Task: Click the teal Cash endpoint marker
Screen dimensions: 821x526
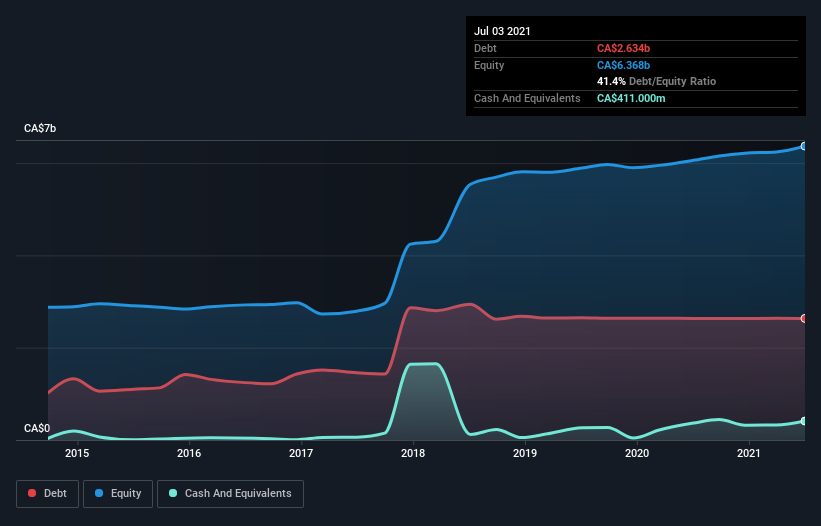Action: coord(804,421)
